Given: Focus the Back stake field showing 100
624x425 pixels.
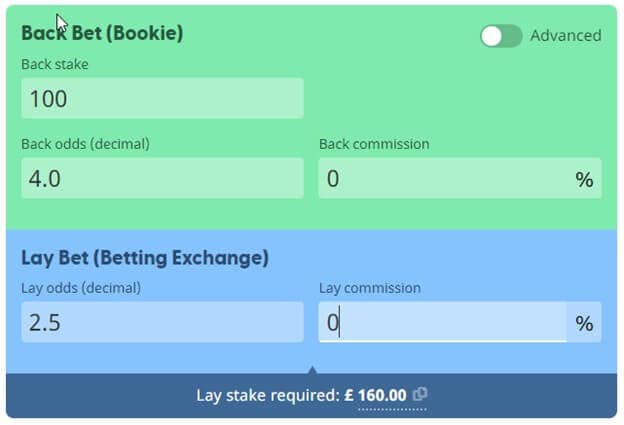Looking at the screenshot, I should [162, 98].
